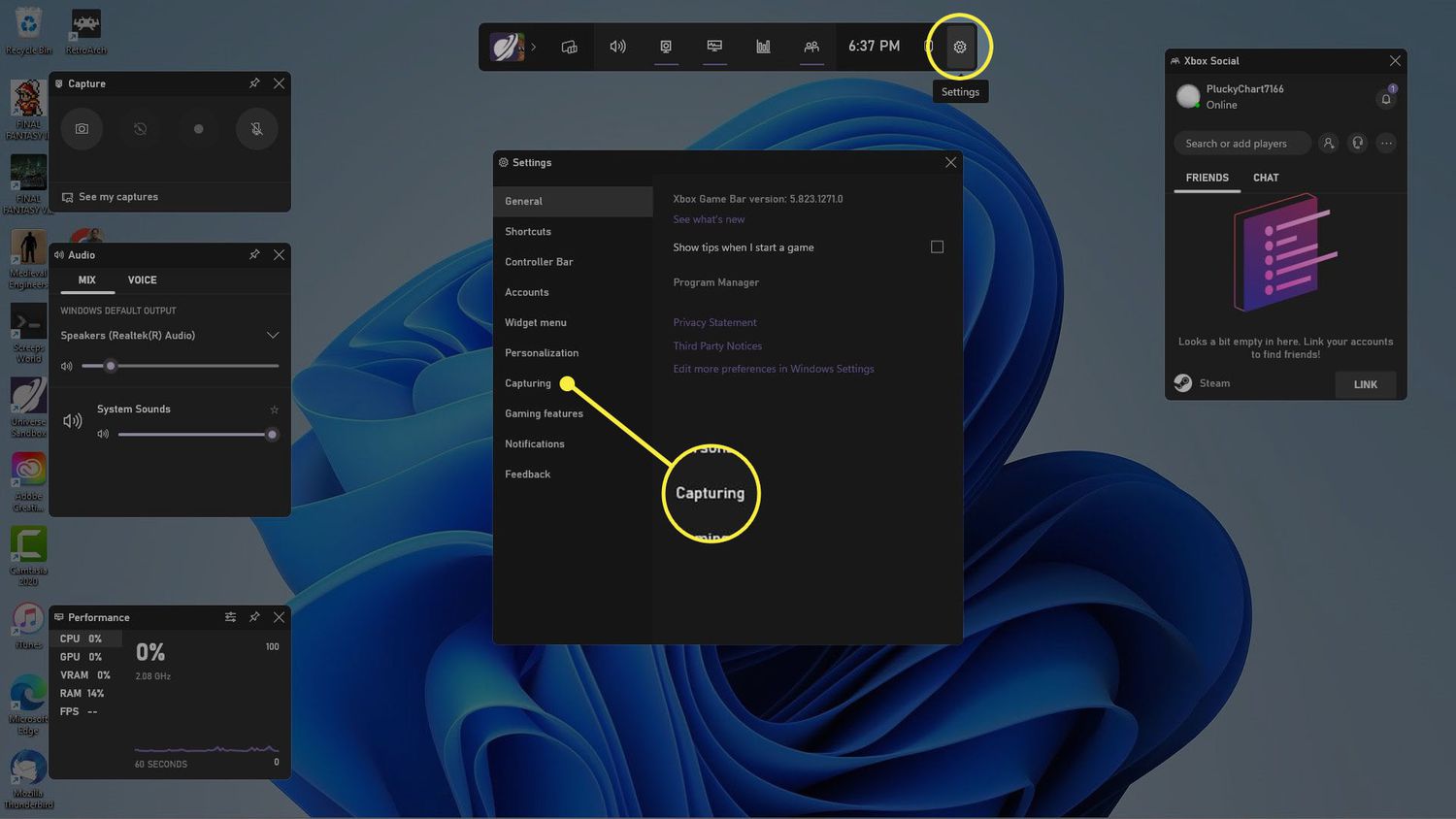The width and height of the screenshot is (1456, 819).
Task: Enable 'Show tips when I start a game'
Action: click(x=937, y=246)
